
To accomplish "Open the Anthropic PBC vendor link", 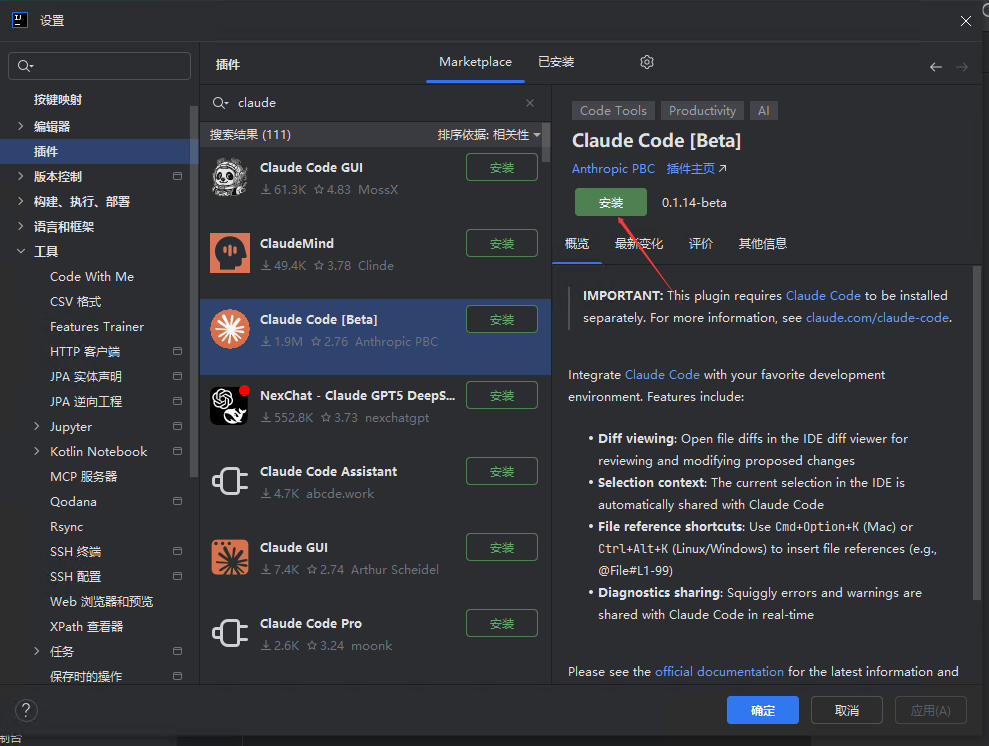I will pyautogui.click(x=613, y=169).
